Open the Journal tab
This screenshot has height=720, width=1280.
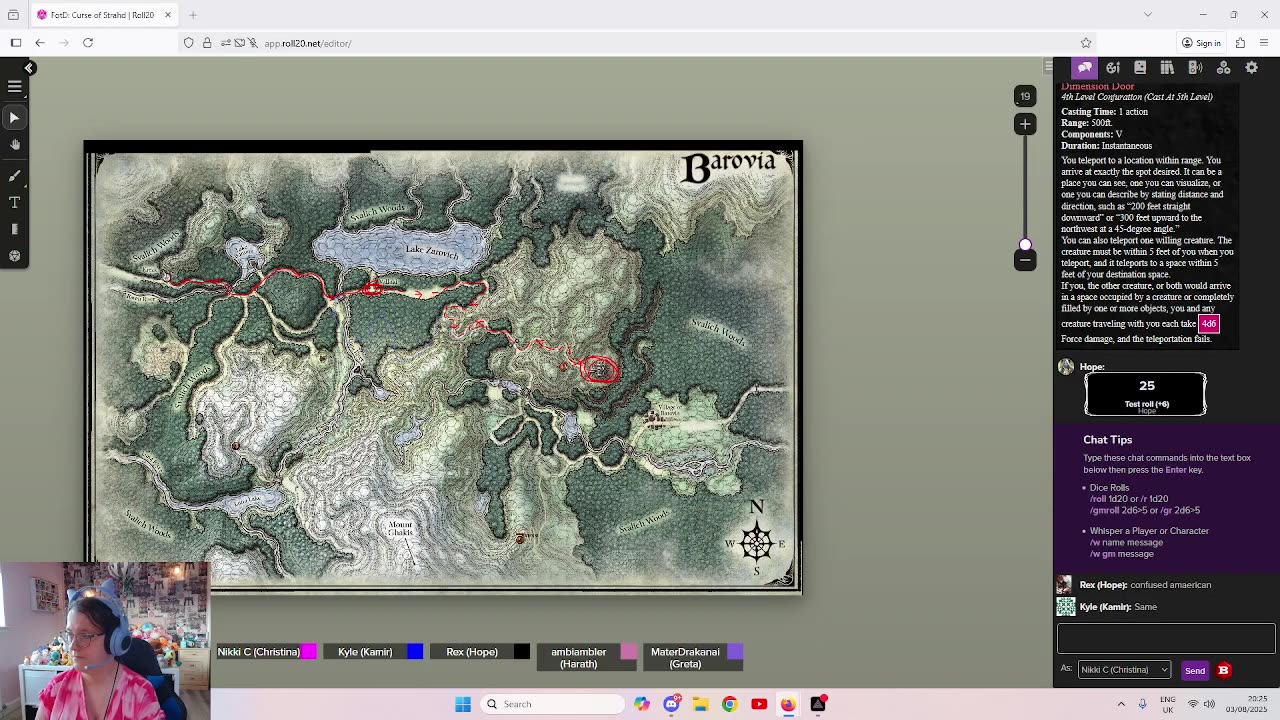coord(1140,68)
